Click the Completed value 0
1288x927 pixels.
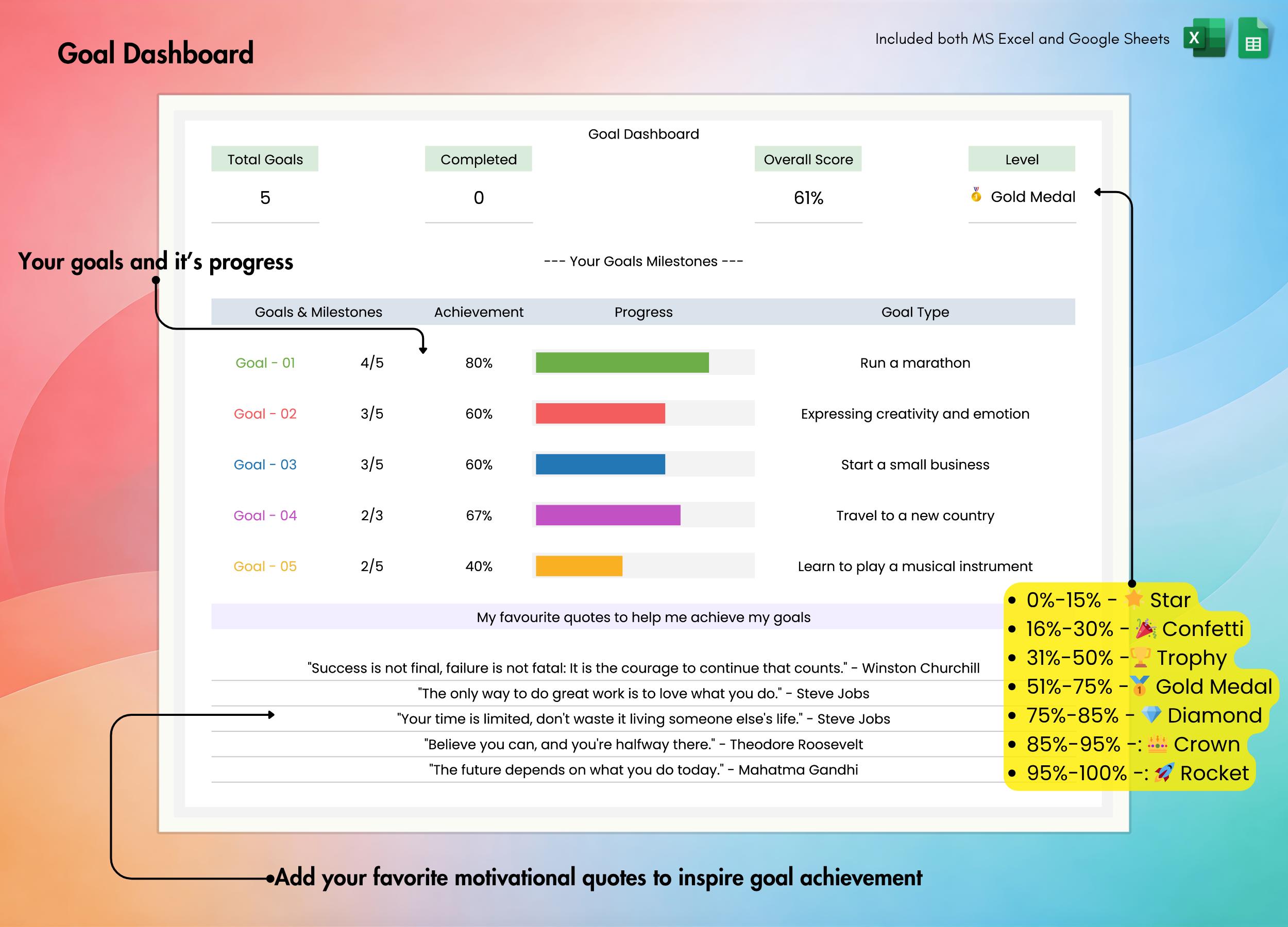(479, 198)
